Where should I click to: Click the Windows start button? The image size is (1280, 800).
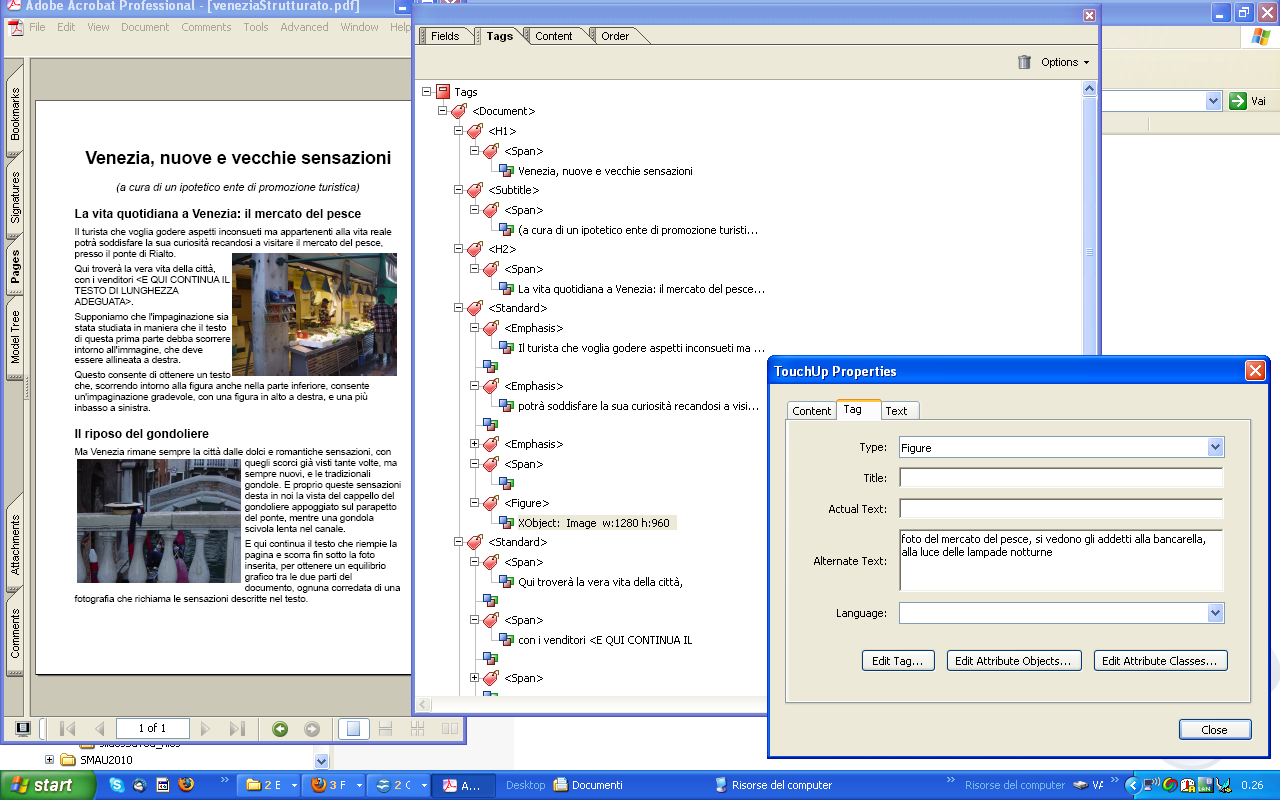(48, 785)
